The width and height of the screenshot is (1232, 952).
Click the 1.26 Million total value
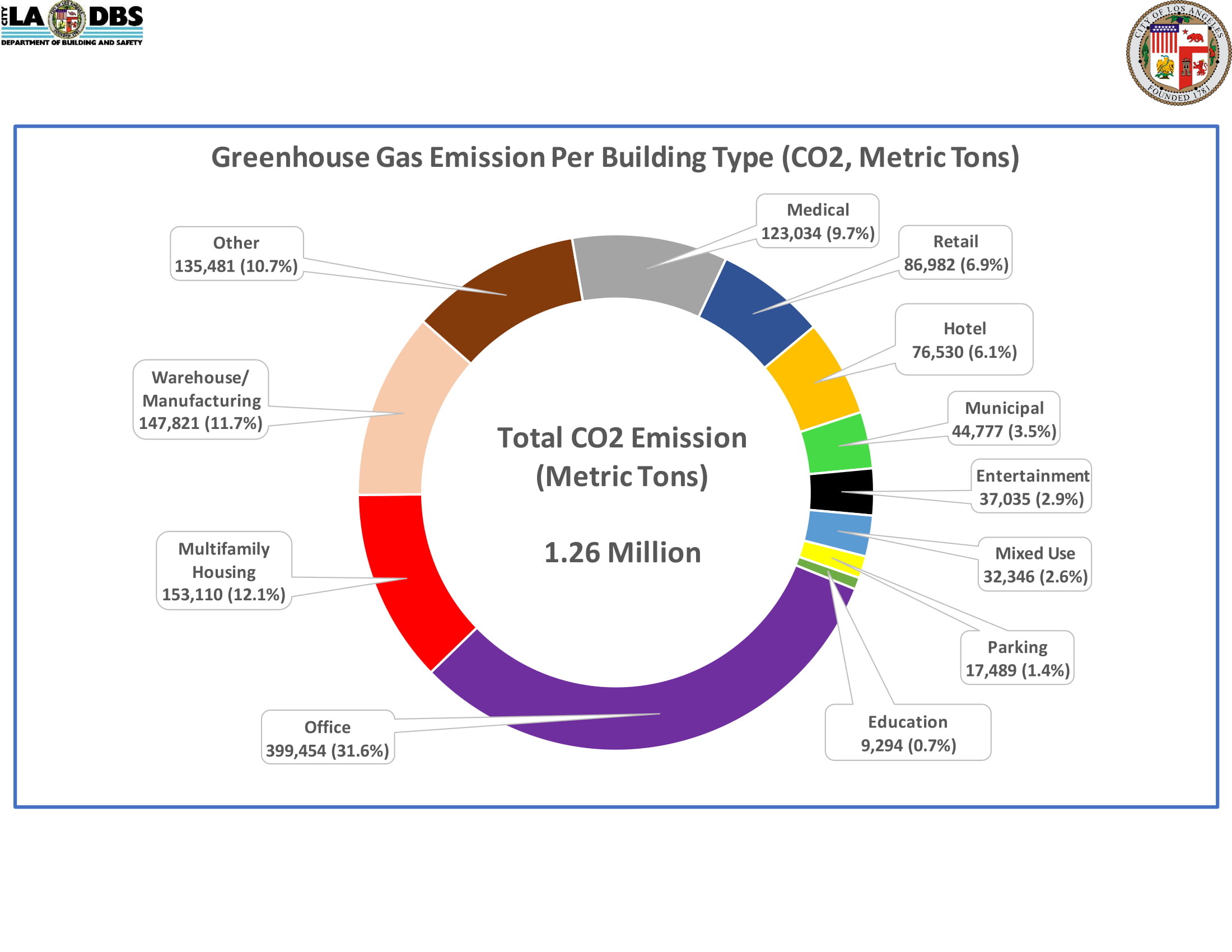pyautogui.click(x=622, y=553)
